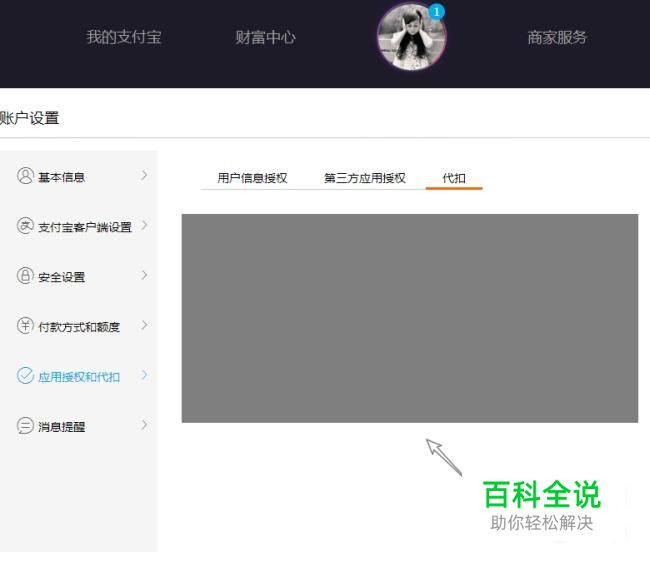Open 财富中心 in top navigation

tap(265, 37)
